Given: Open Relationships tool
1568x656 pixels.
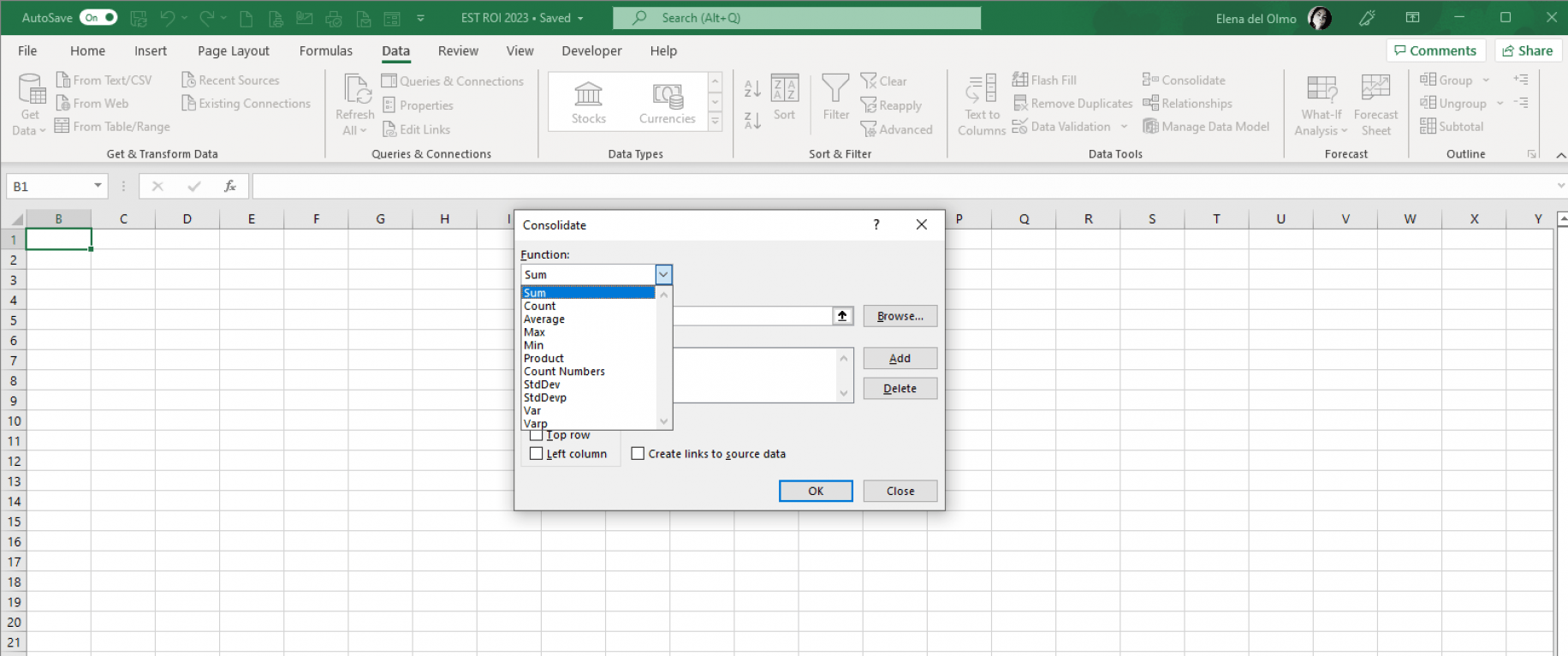Looking at the screenshot, I should 1187,104.
